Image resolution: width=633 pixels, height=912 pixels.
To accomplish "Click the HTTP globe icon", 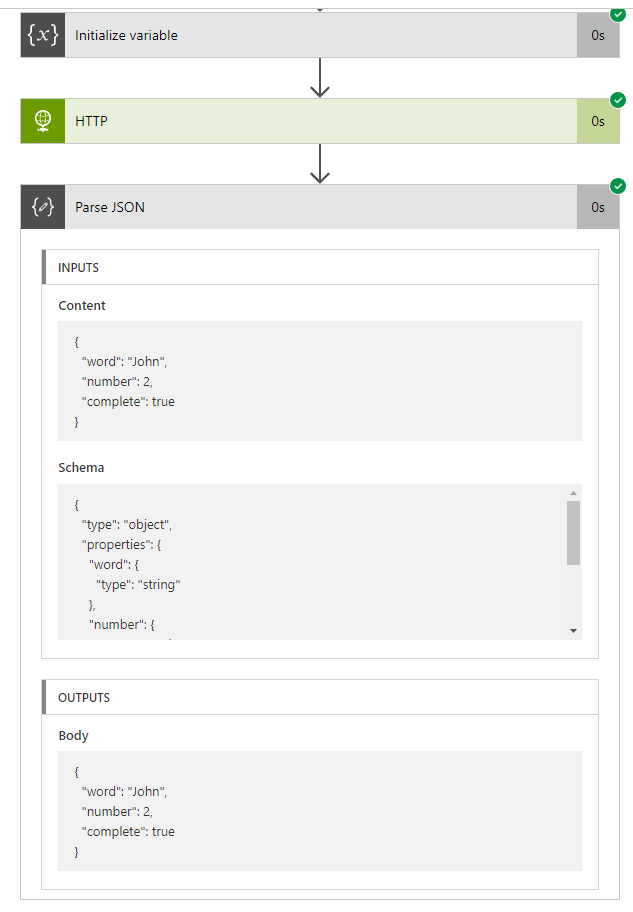I will click(x=43, y=121).
